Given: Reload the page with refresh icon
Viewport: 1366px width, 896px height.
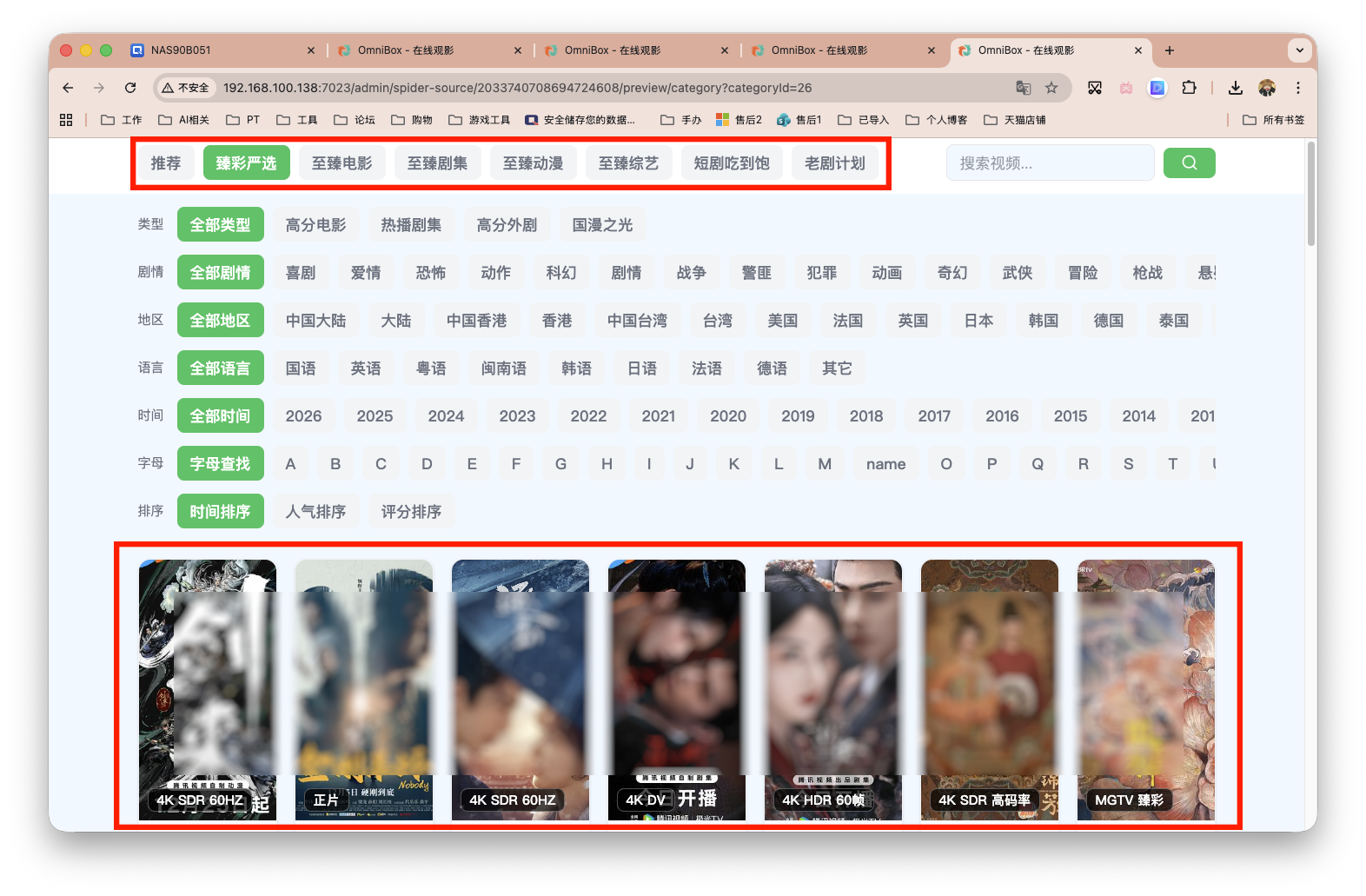Looking at the screenshot, I should [130, 88].
